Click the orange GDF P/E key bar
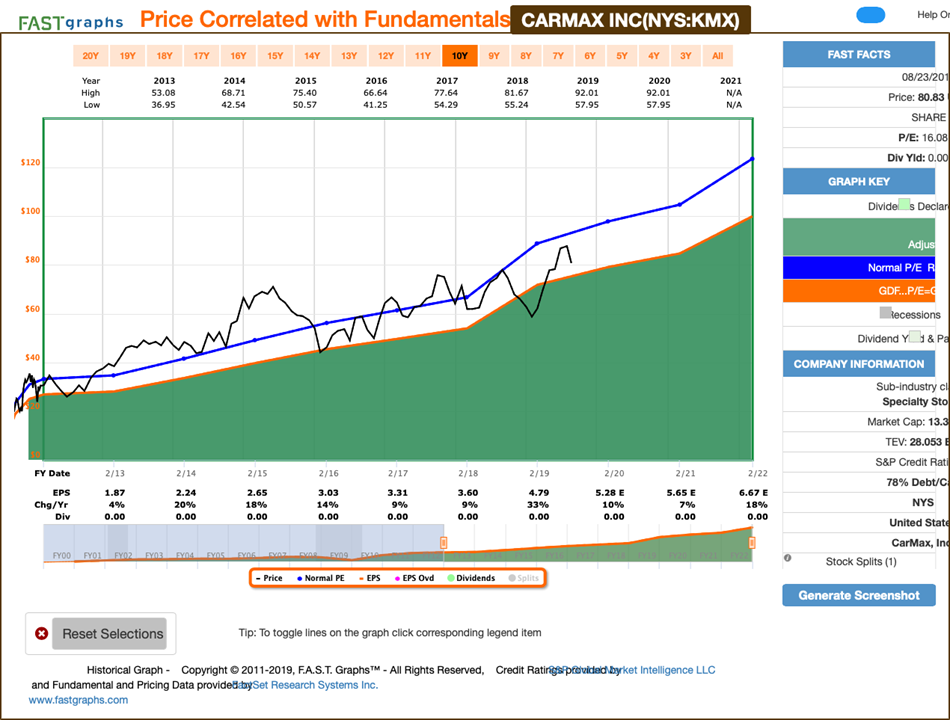 (x=859, y=291)
